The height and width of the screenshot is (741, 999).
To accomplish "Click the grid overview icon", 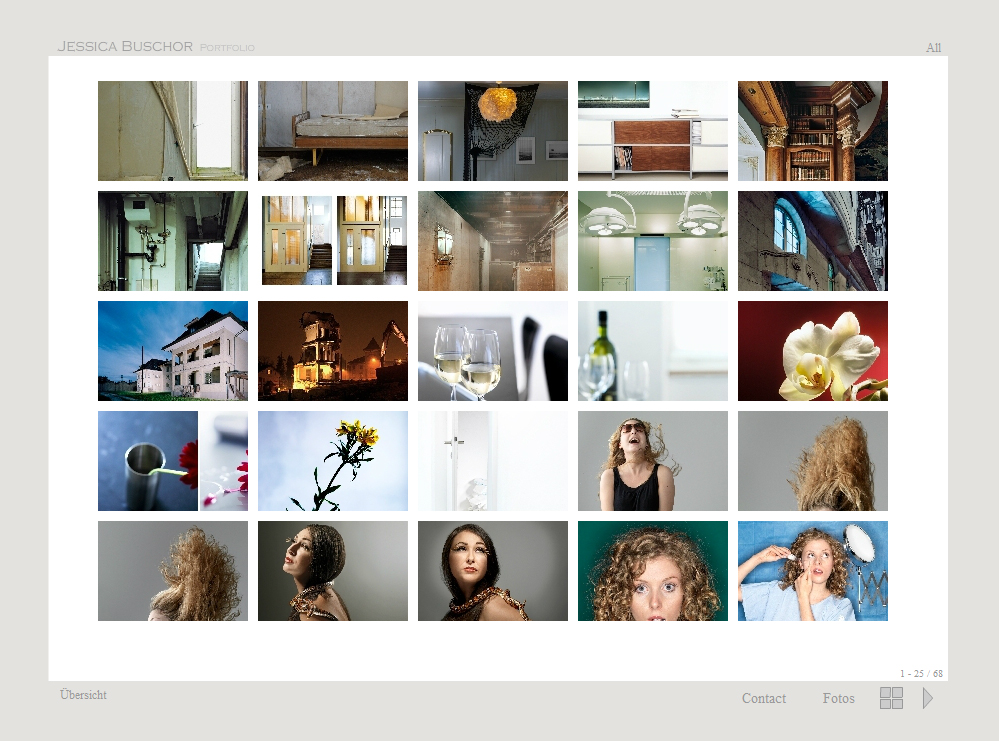I will [x=891, y=698].
